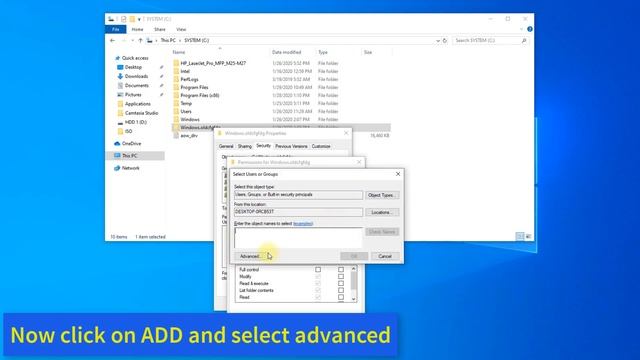640x360 pixels.
Task: Select the Users folder icon
Action: pos(176,111)
